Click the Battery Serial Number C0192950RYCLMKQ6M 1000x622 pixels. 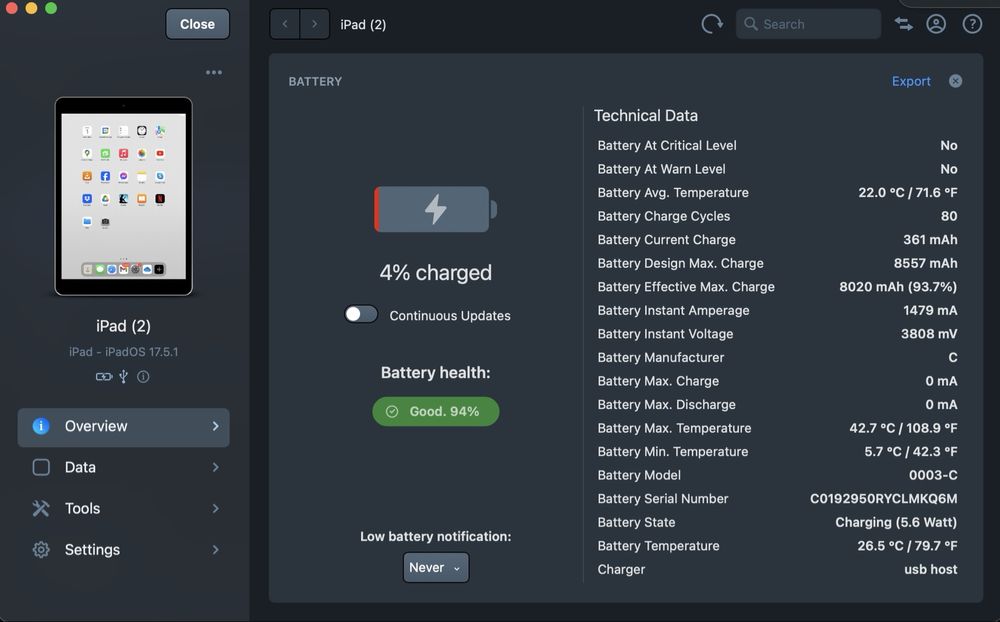pos(883,499)
